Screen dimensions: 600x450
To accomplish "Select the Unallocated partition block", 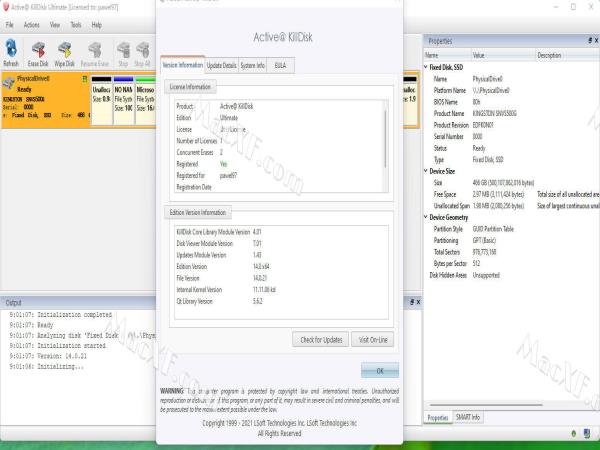I will (101, 101).
